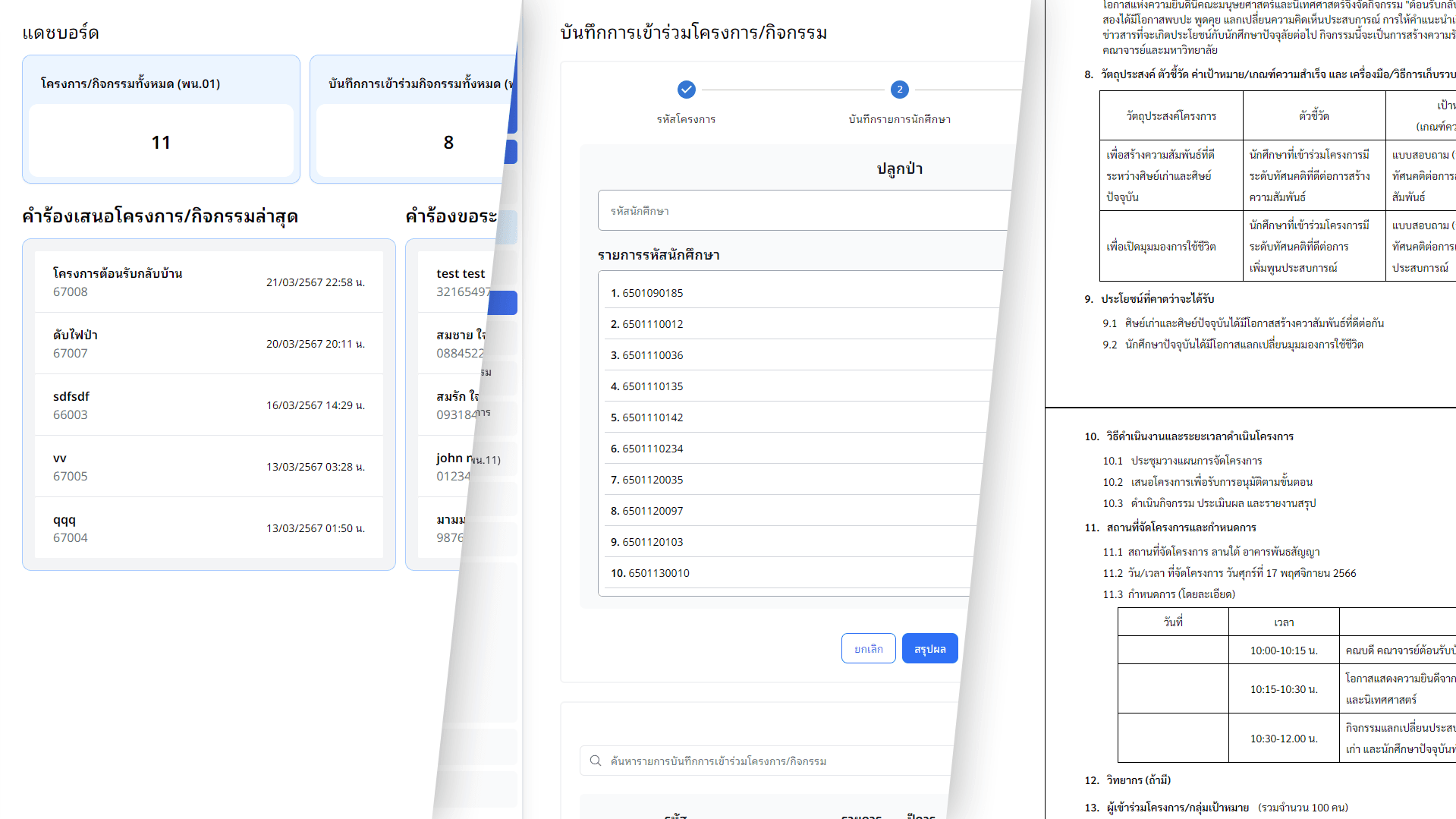
Task: Focus the ค้นหารายการบันทึก search field
Action: 766,761
